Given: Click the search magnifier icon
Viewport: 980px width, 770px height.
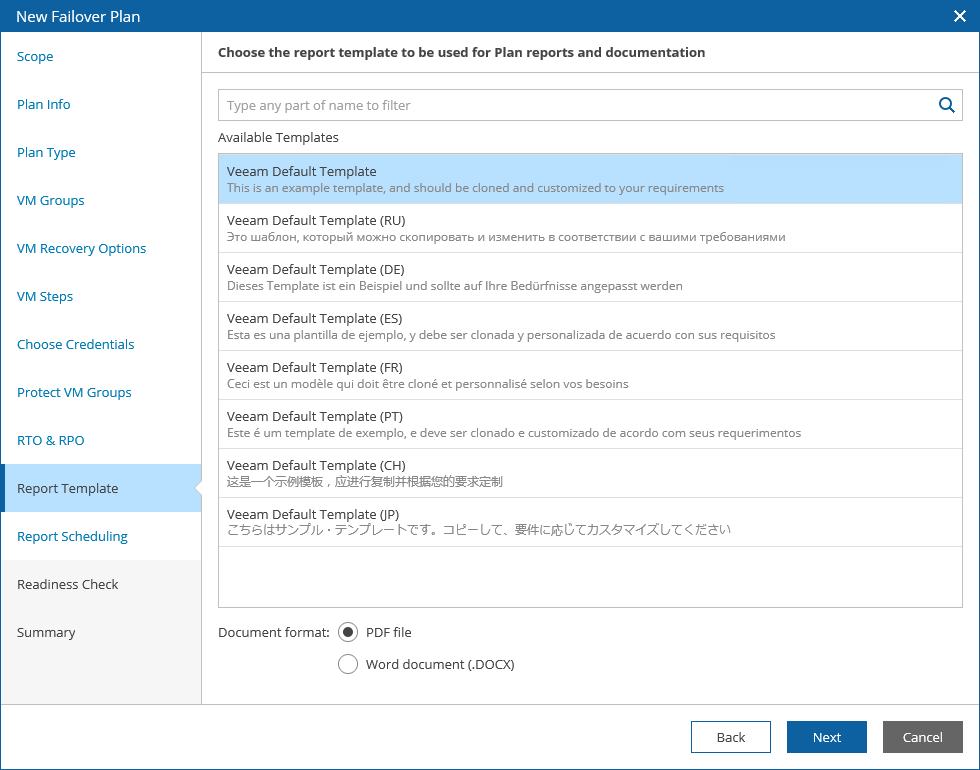Looking at the screenshot, I should [x=946, y=105].
